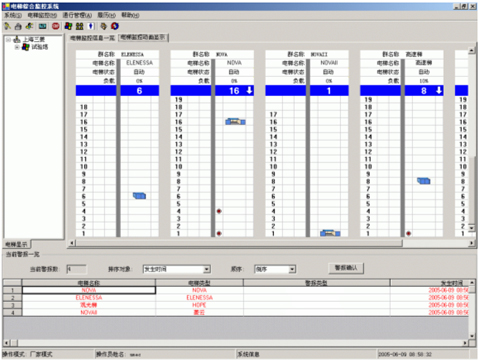
Task: Click the key-shaped login toolbar icon
Action: point(7,26)
